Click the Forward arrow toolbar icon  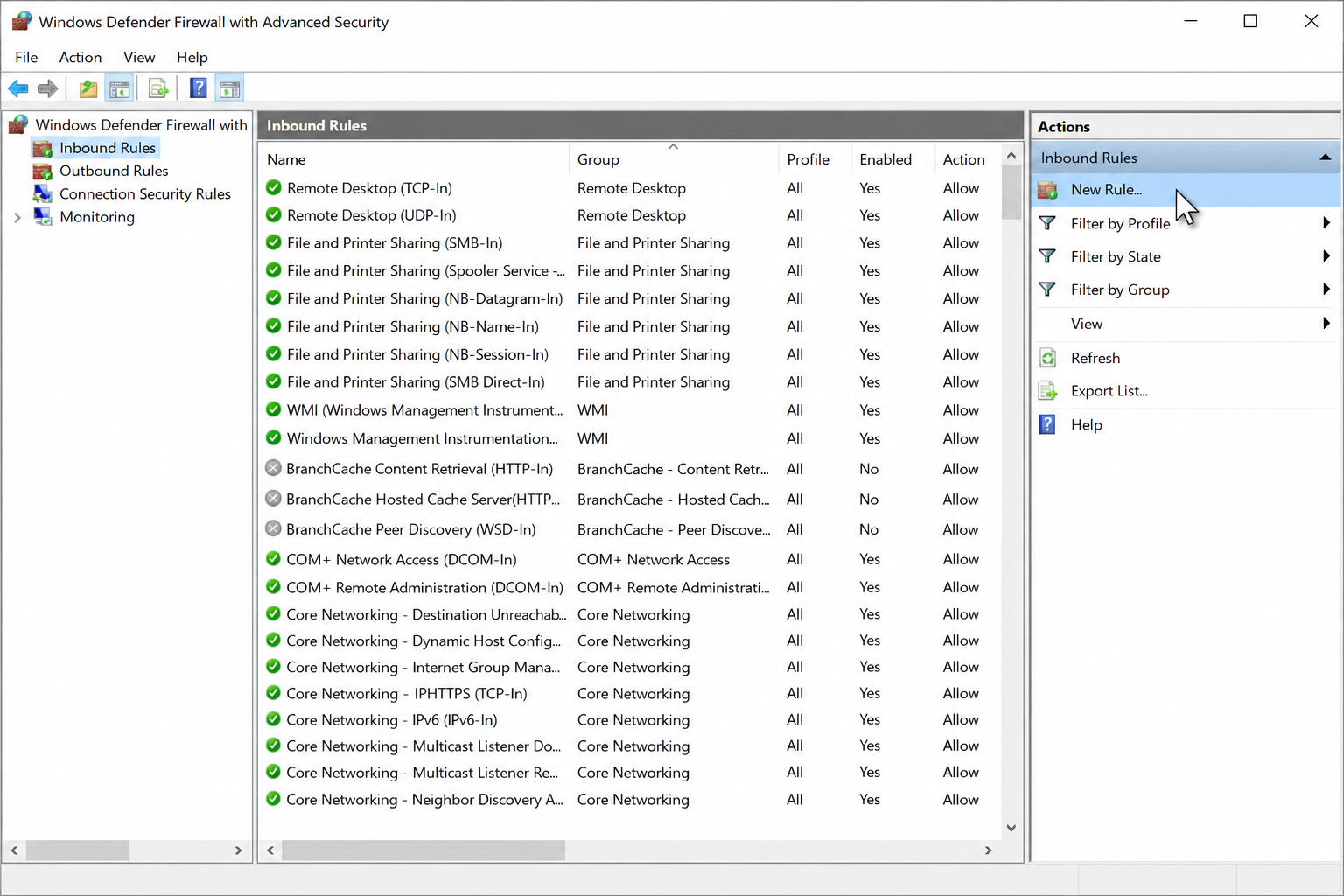click(x=48, y=88)
